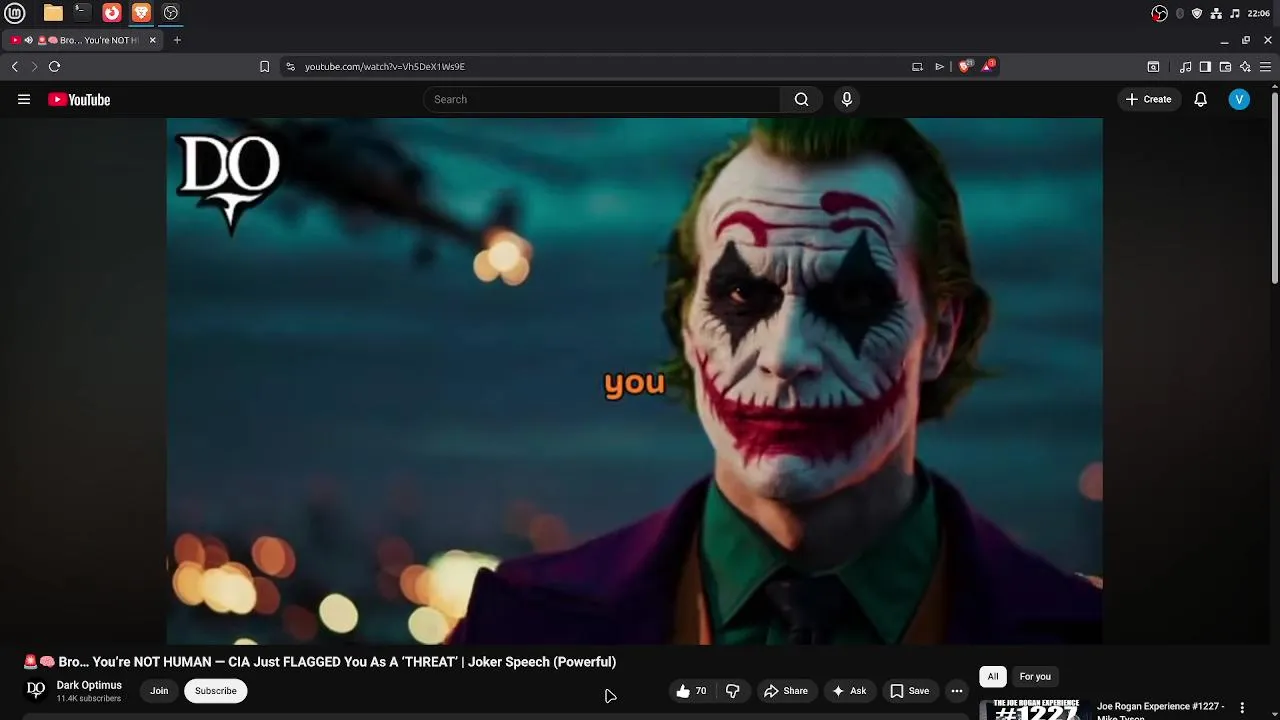Dislike this video

tap(732, 691)
